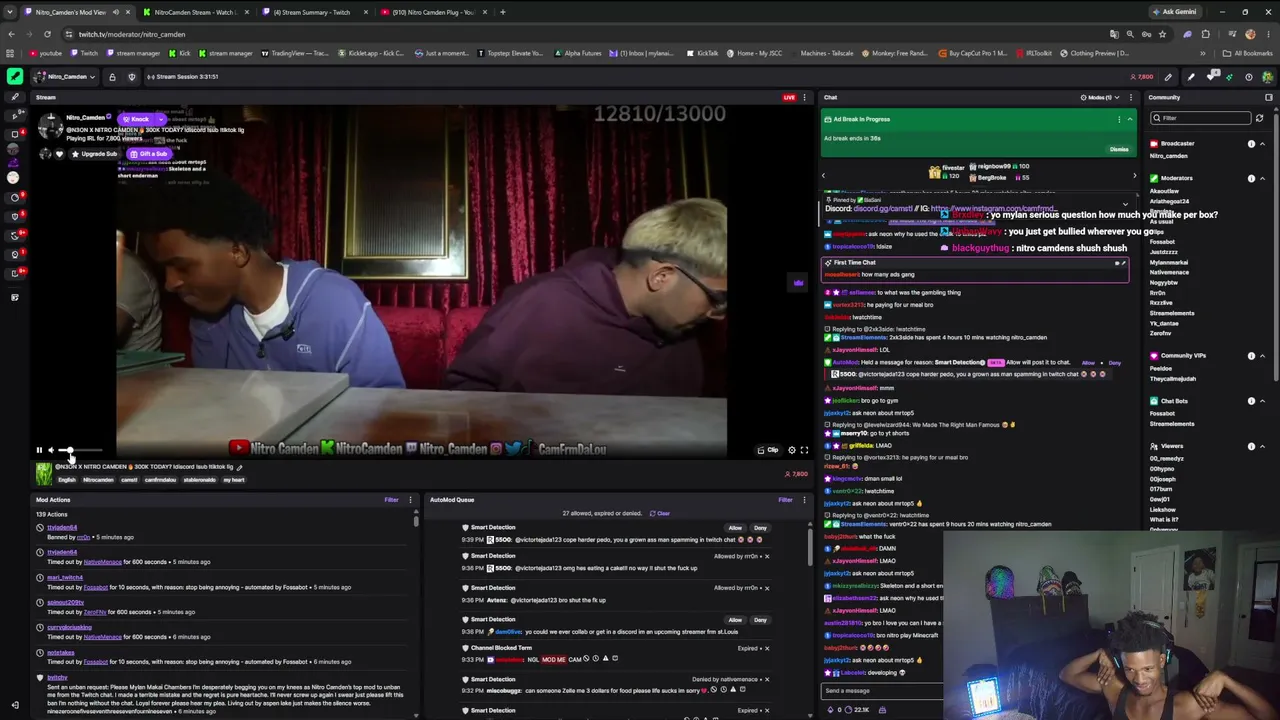Open Filter for AutoMod Queue panel
This screenshot has width=1280, height=720.
[785, 500]
